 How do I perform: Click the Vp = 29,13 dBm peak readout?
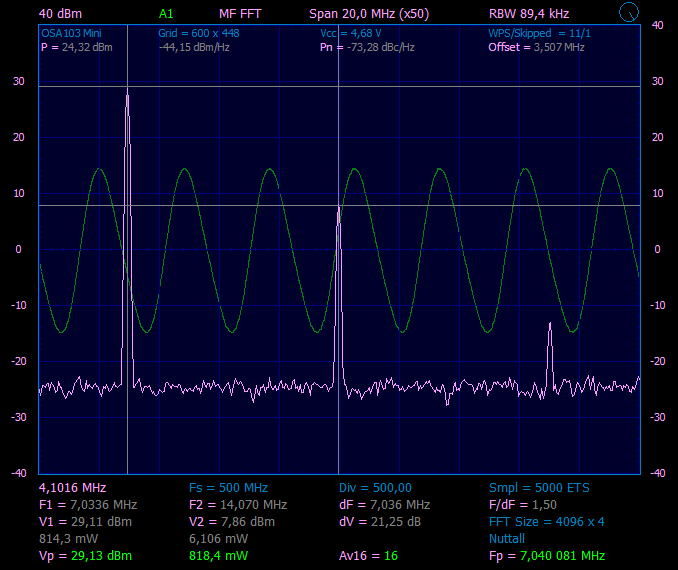coord(85,555)
